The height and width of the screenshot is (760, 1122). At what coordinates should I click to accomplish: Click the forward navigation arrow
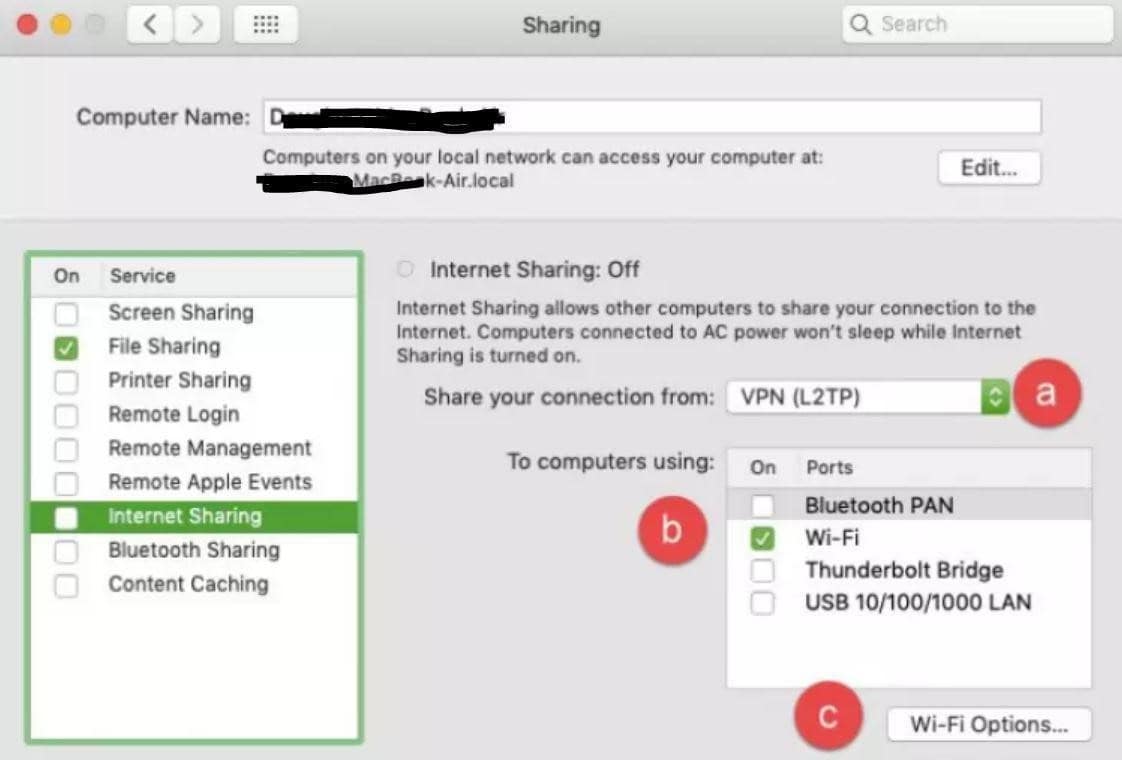[197, 25]
